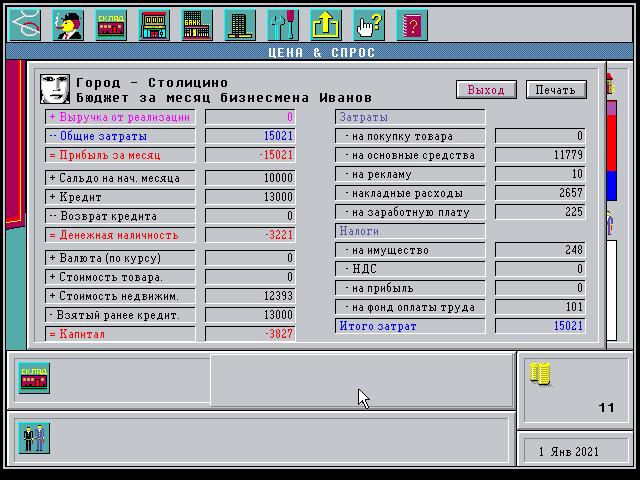Click the Сальдо value 10000
The width and height of the screenshot is (640, 480).
point(250,178)
